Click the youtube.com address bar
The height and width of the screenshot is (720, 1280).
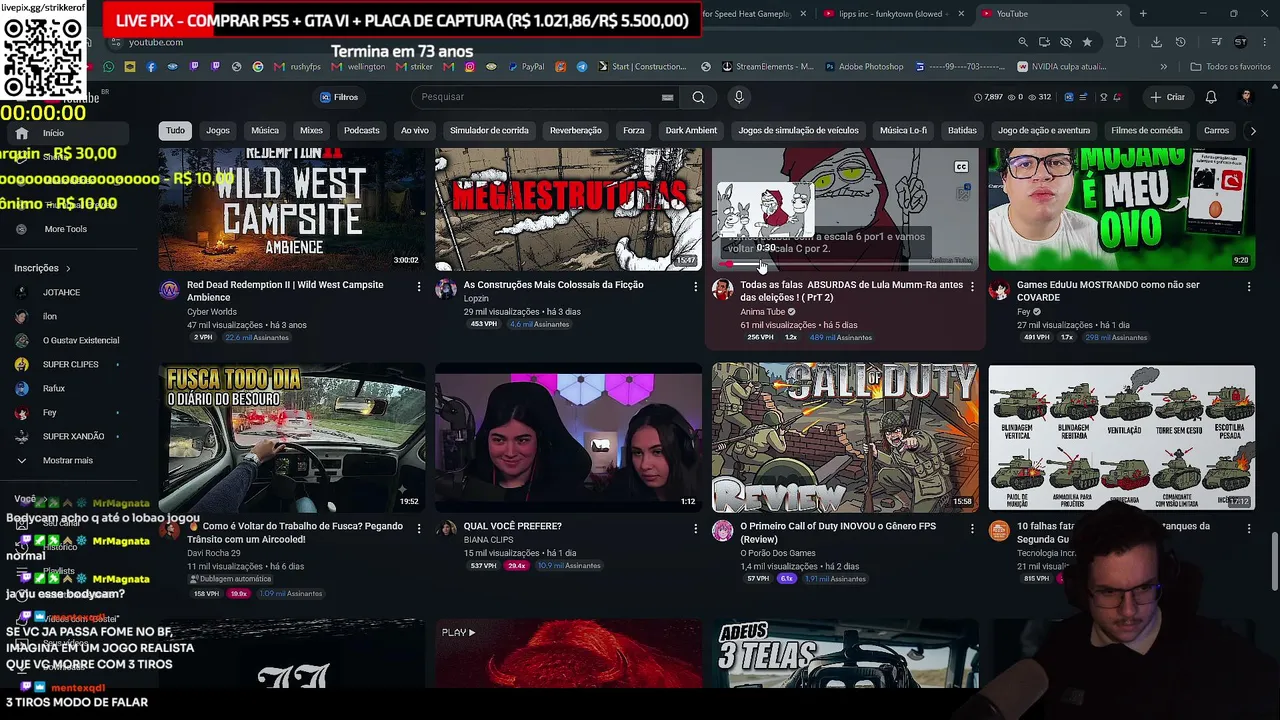(x=560, y=42)
